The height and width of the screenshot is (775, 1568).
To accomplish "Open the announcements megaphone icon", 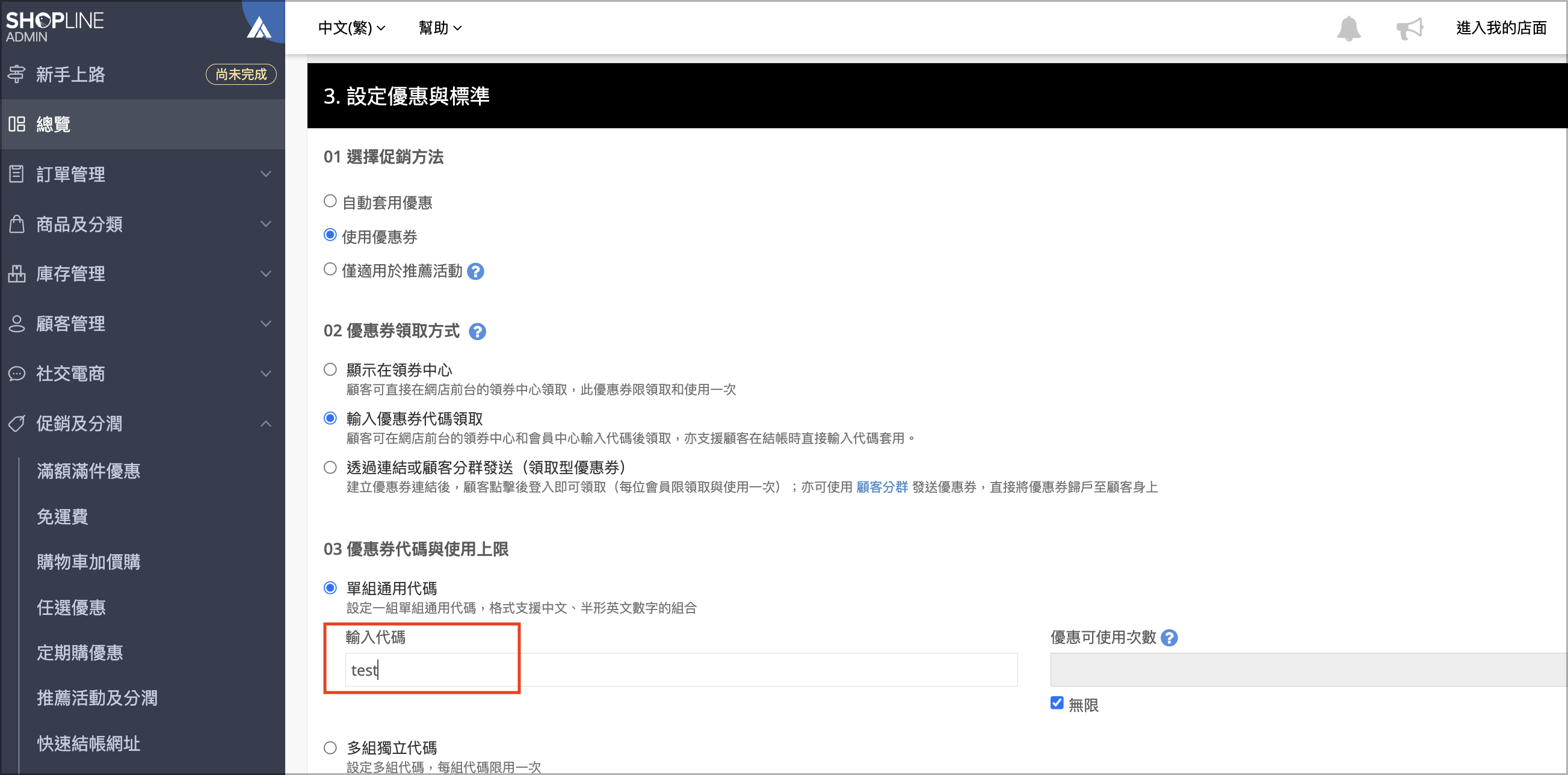I will [x=1409, y=28].
